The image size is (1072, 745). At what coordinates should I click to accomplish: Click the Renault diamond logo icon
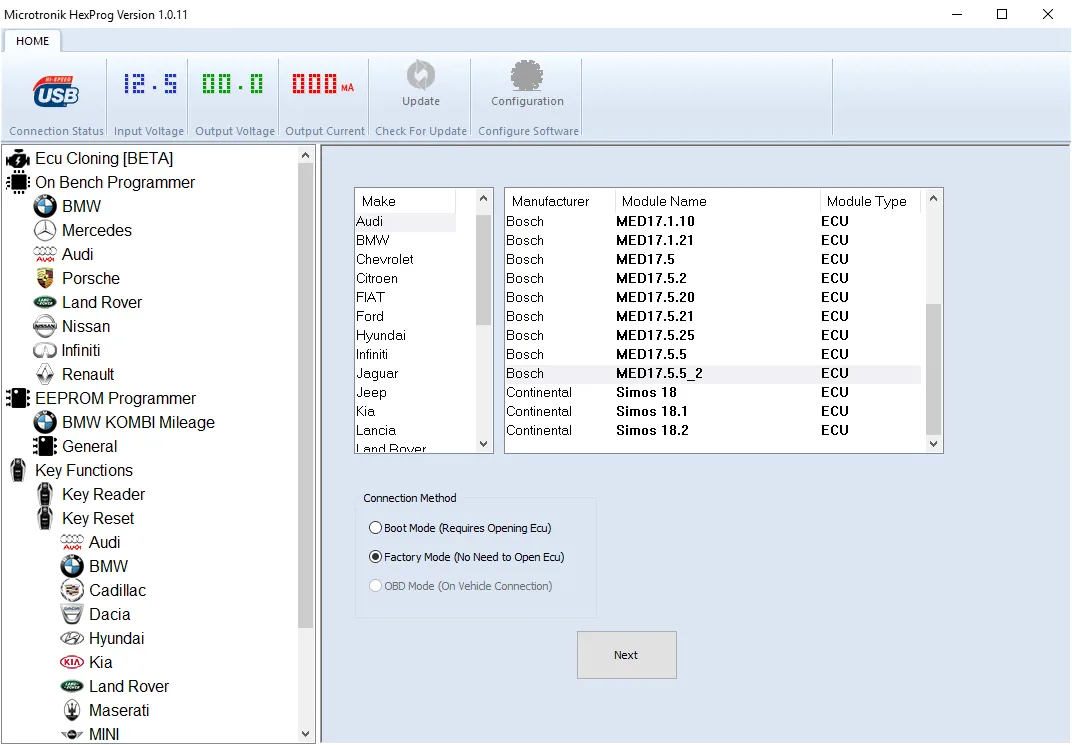[45, 375]
